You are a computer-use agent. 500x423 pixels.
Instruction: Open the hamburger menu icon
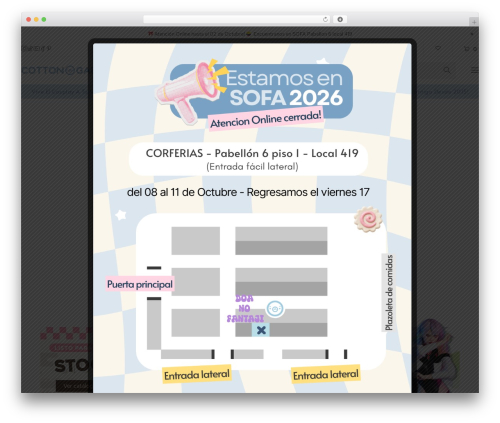[474, 70]
